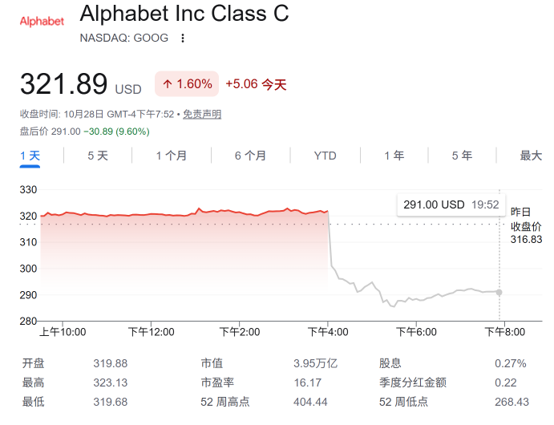Screen dimensions: 554x425
Task: Click the 昨日收盘价 316.83 label
Action: pyautogui.click(x=526, y=226)
